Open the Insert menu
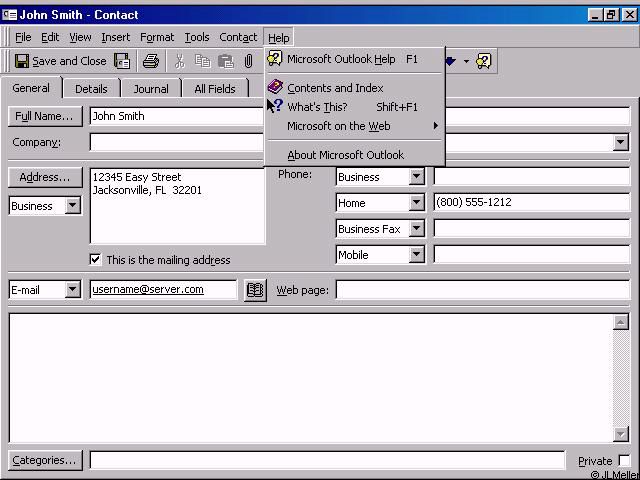 (x=116, y=38)
